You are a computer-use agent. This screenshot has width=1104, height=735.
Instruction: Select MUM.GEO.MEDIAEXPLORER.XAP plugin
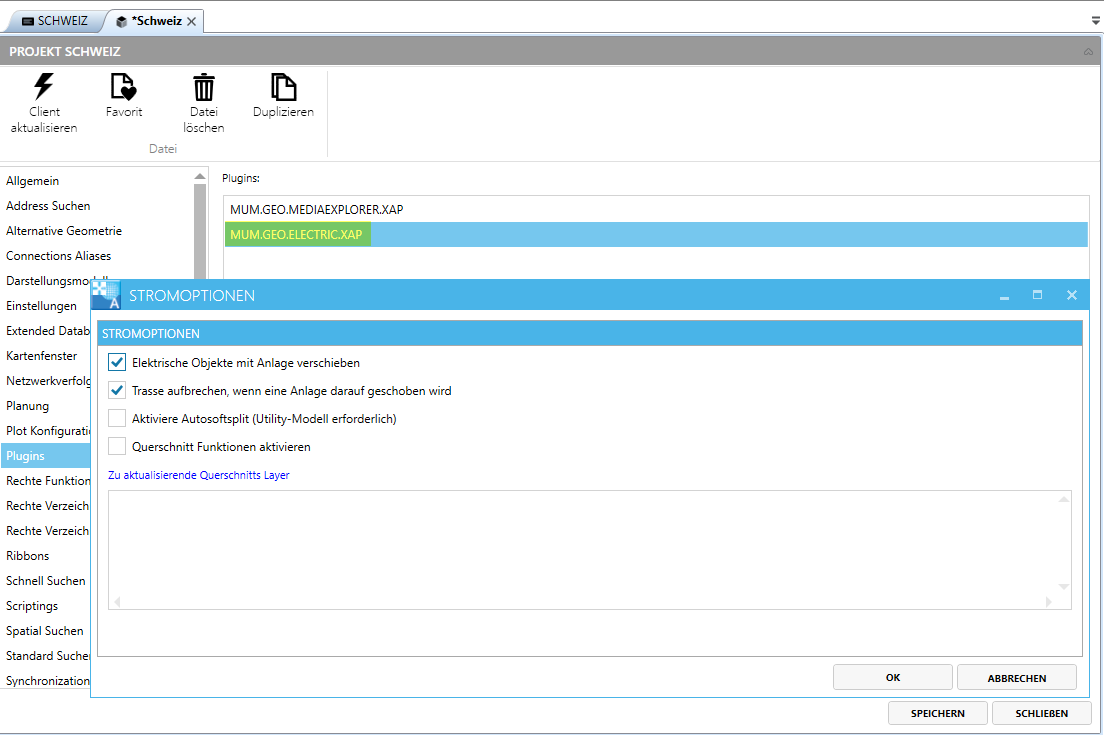pos(656,209)
